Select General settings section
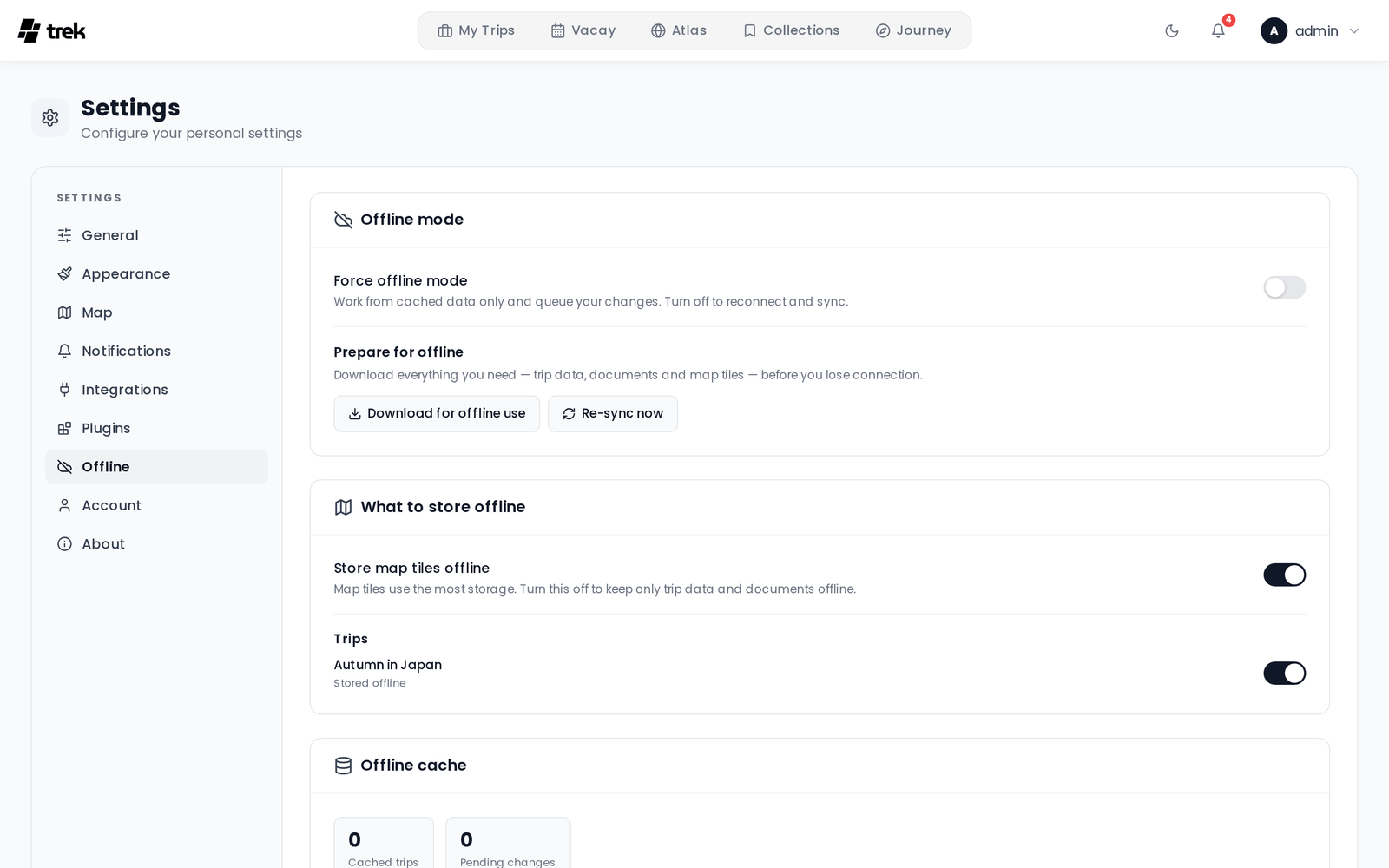The width and height of the screenshot is (1389, 868). tap(156, 235)
